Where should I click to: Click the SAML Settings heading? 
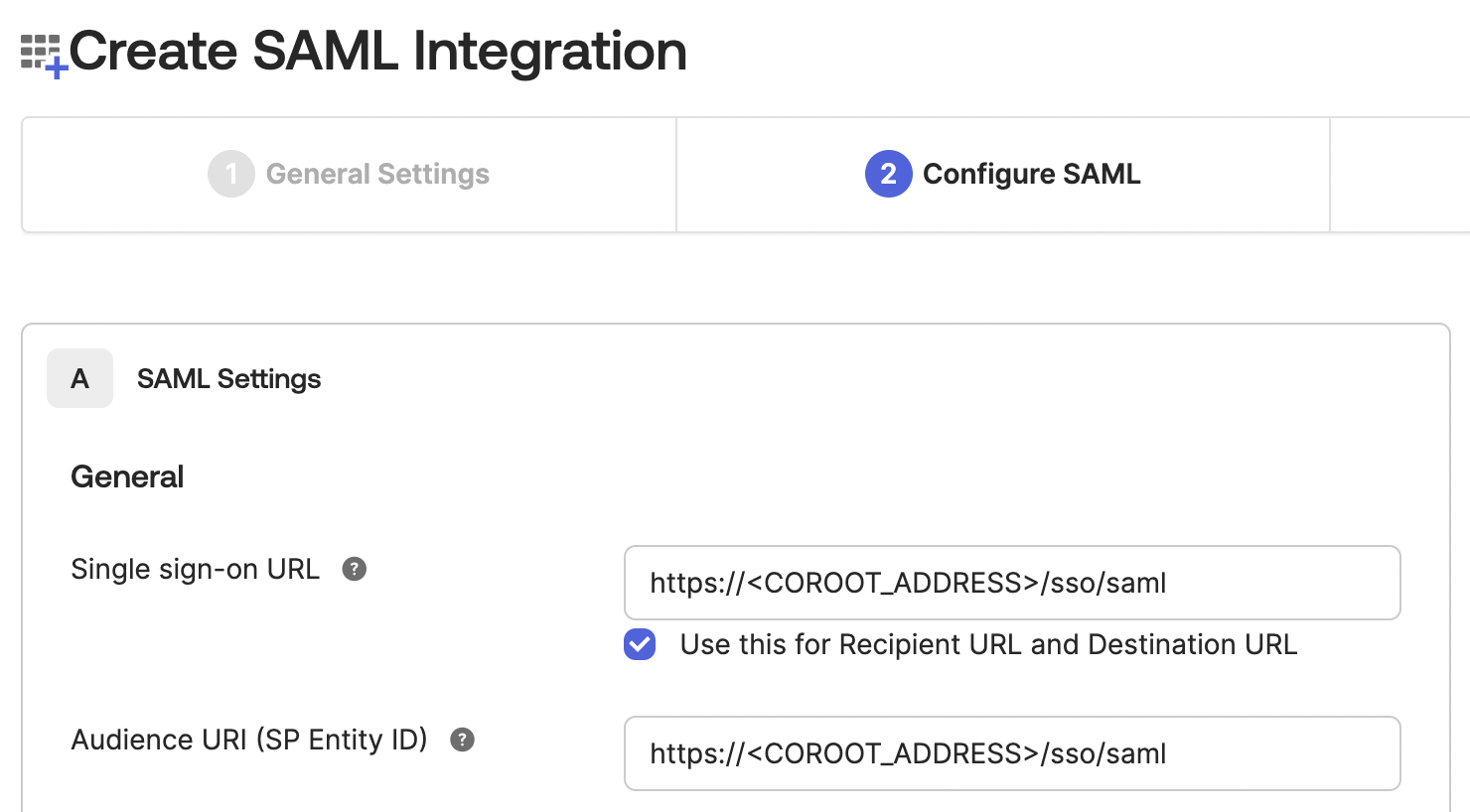click(228, 379)
